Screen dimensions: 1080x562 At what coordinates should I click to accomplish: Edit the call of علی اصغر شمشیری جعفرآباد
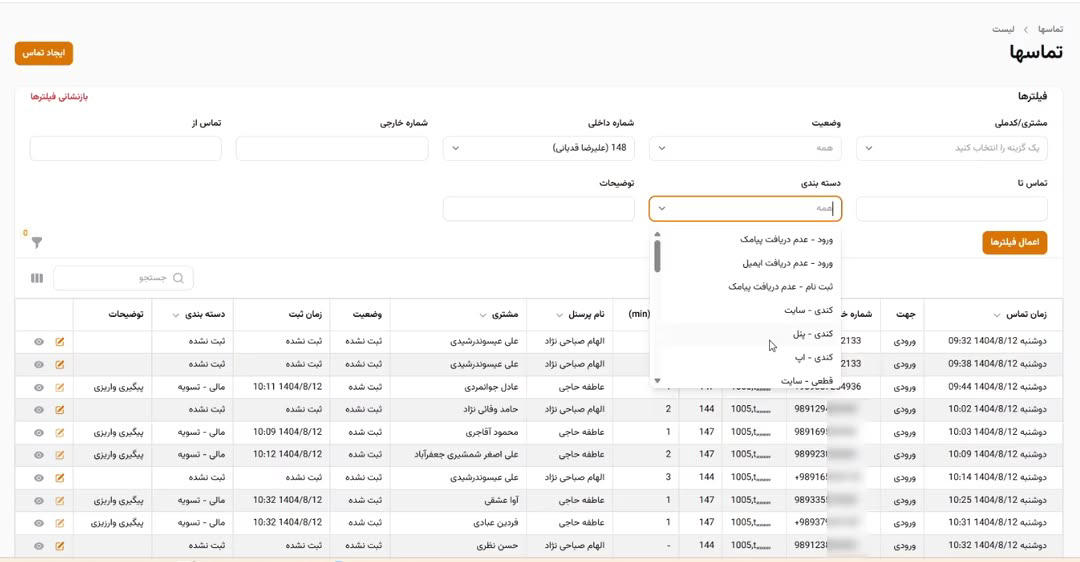[x=60, y=455]
